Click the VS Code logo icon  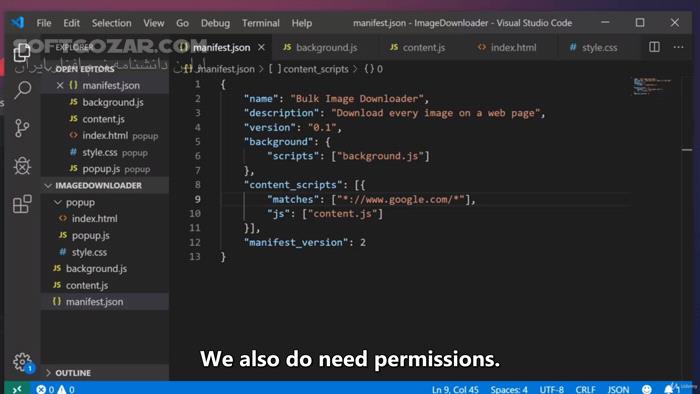coord(18,22)
